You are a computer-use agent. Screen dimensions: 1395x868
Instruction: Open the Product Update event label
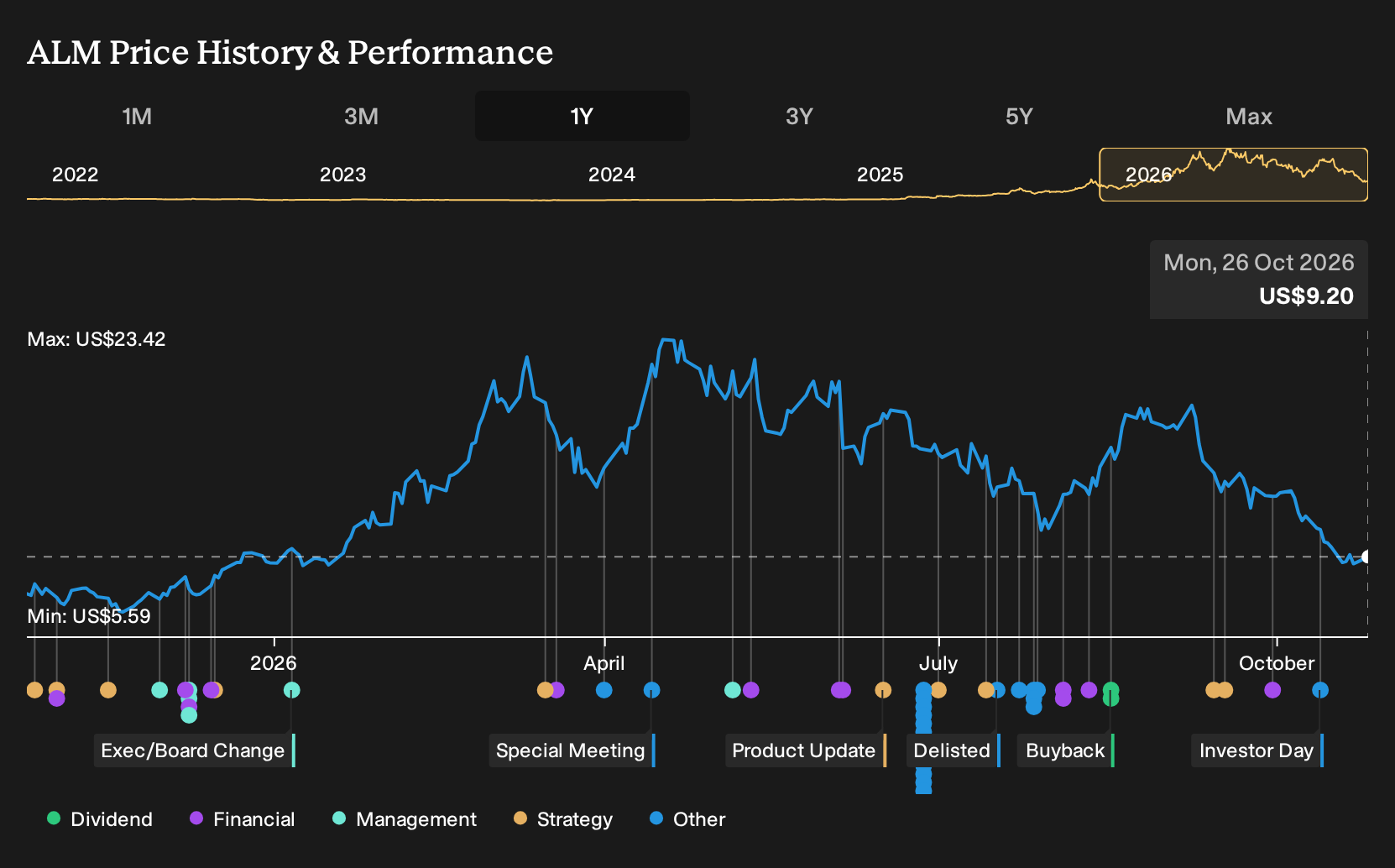click(x=806, y=750)
